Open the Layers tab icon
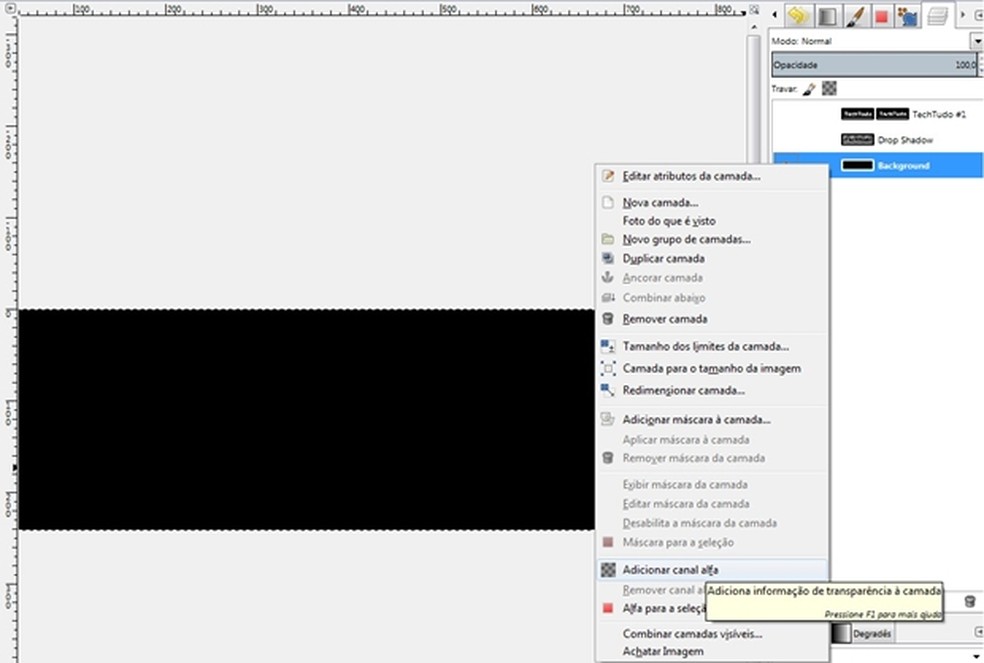984x663 pixels. (x=937, y=15)
